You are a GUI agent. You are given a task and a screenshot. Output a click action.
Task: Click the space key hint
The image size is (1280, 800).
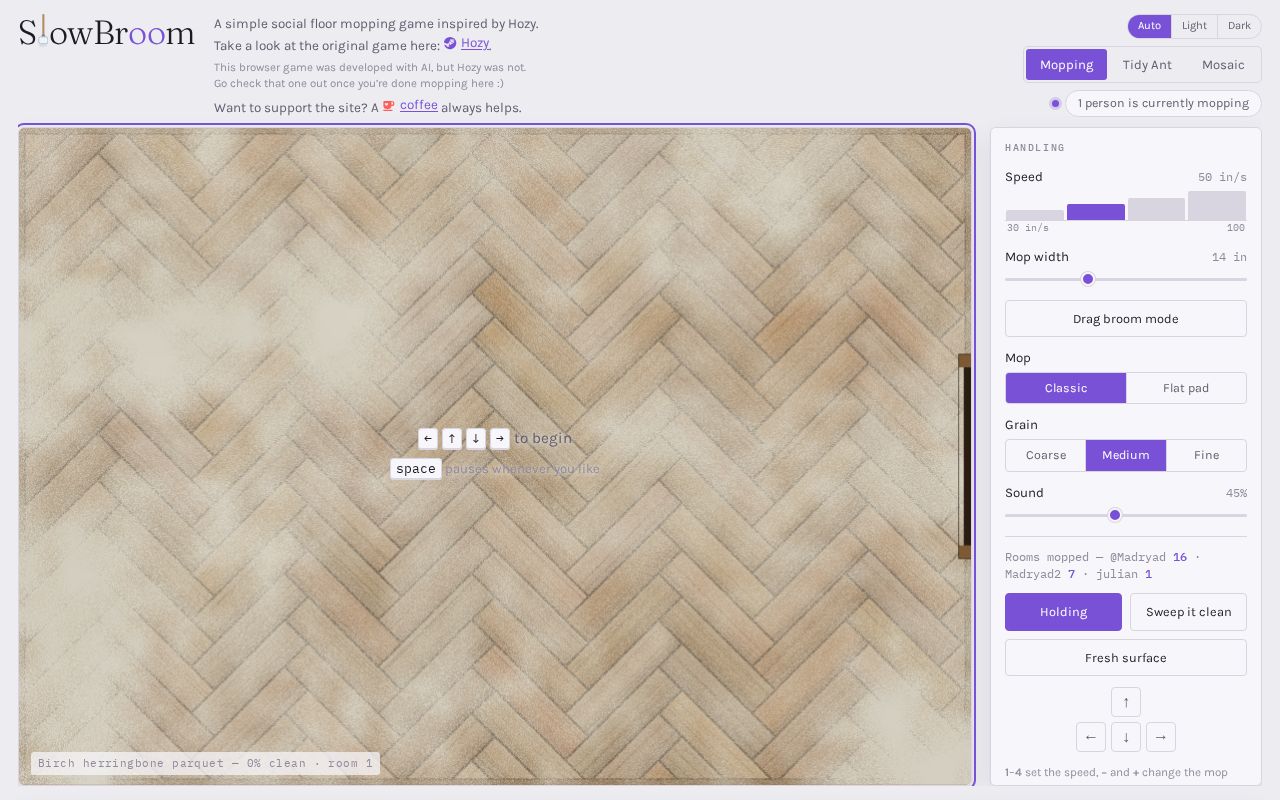tap(416, 469)
